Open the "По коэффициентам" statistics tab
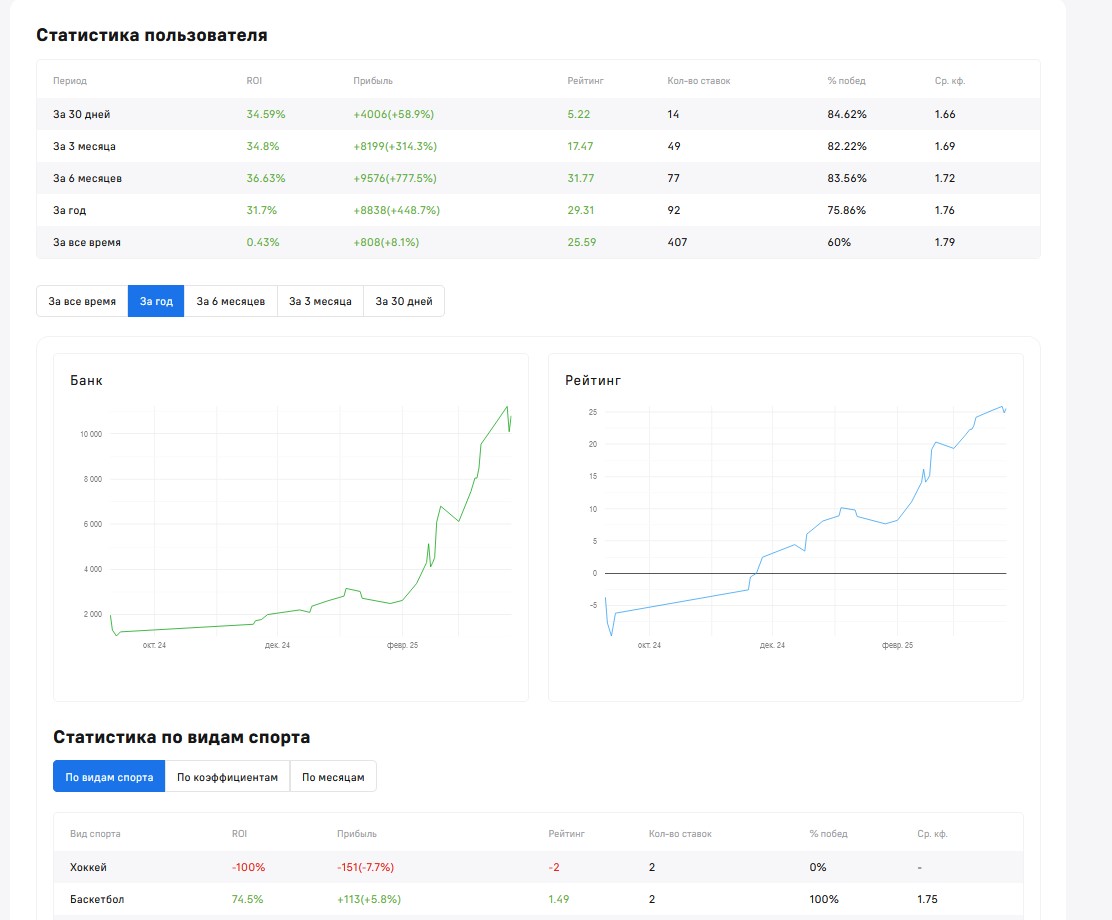Screen dimensions: 1112x920 point(227,777)
